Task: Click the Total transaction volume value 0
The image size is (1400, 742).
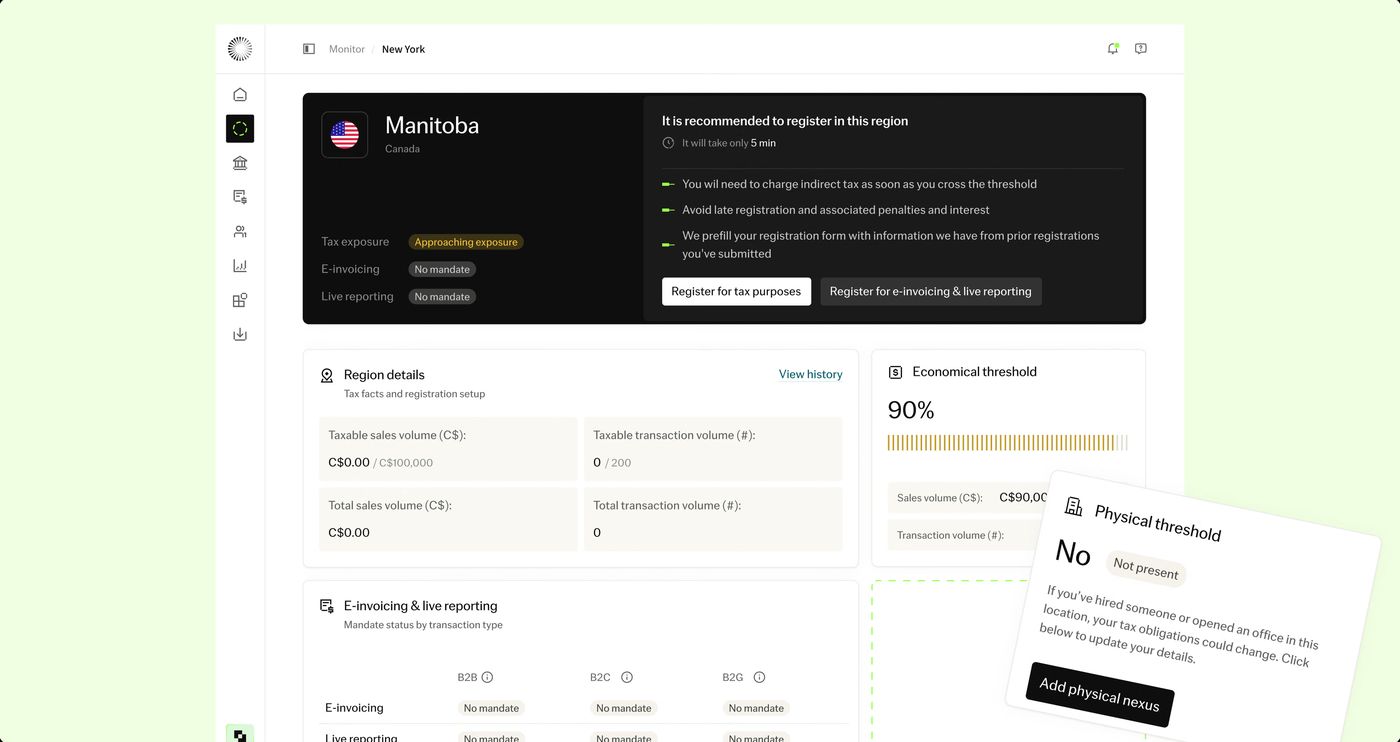Action: click(597, 533)
